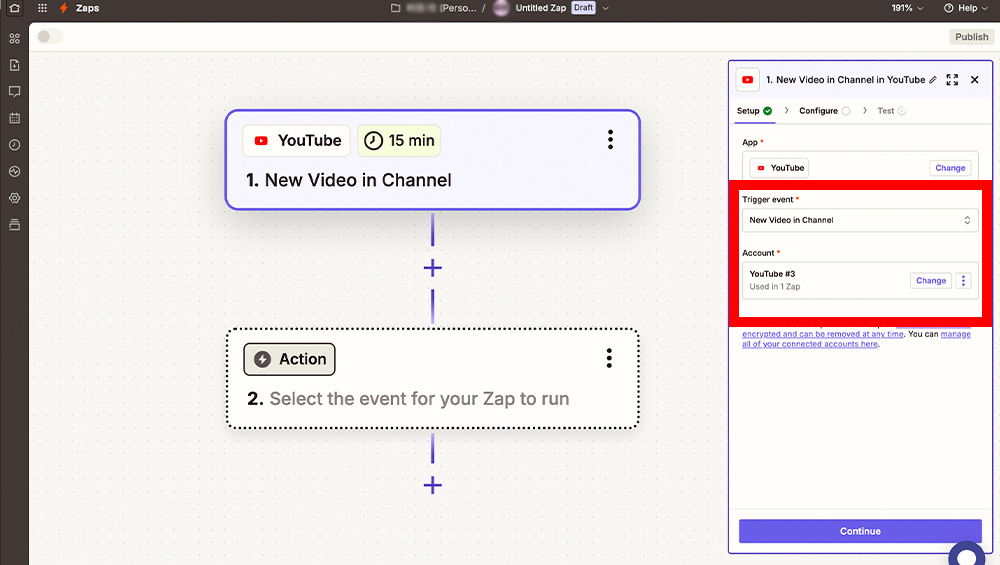The image size is (1000, 565).
Task: Switch to the Setup tab
Action: pyautogui.click(x=754, y=111)
